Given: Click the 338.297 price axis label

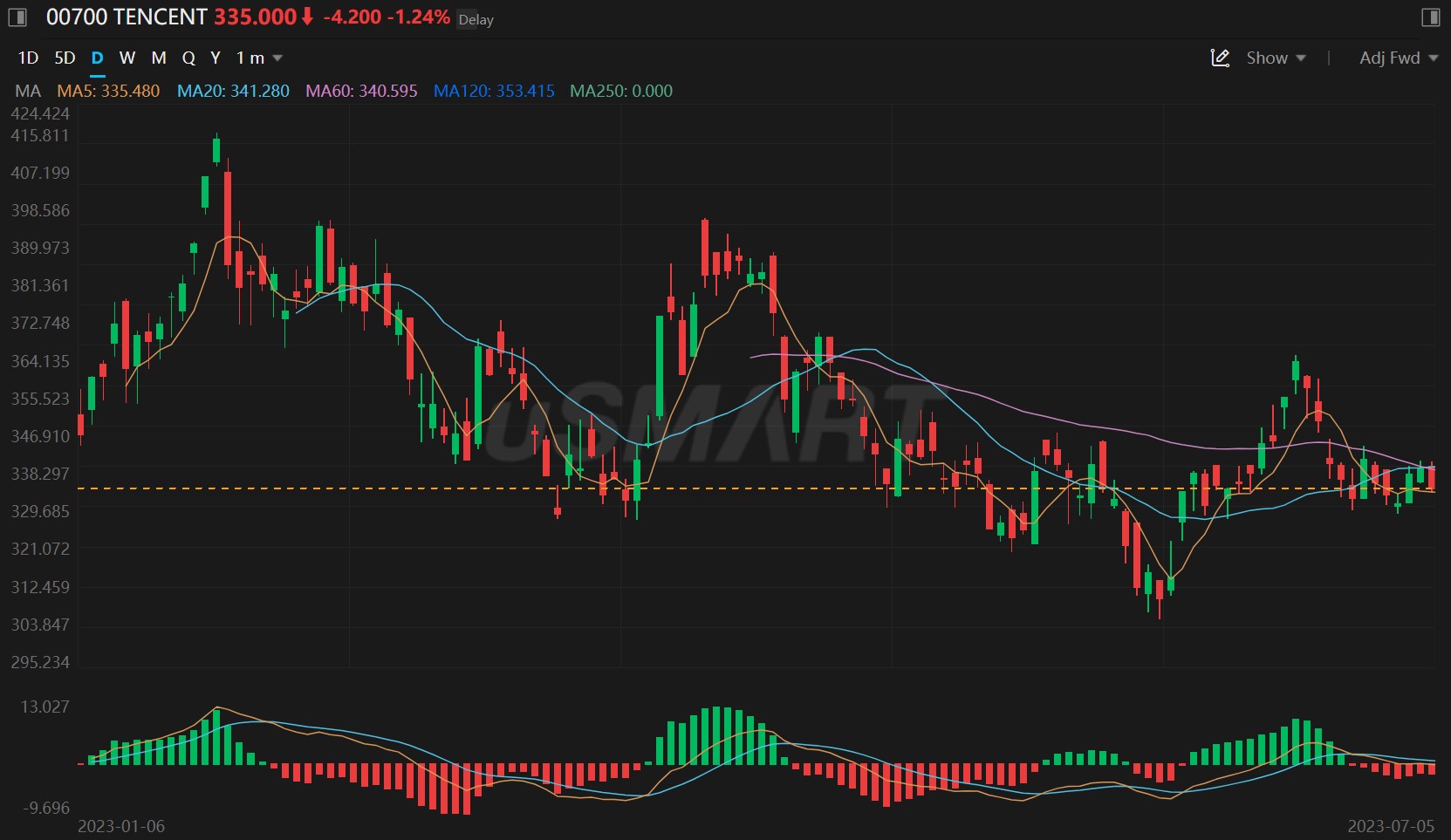Looking at the screenshot, I should pyautogui.click(x=40, y=474).
